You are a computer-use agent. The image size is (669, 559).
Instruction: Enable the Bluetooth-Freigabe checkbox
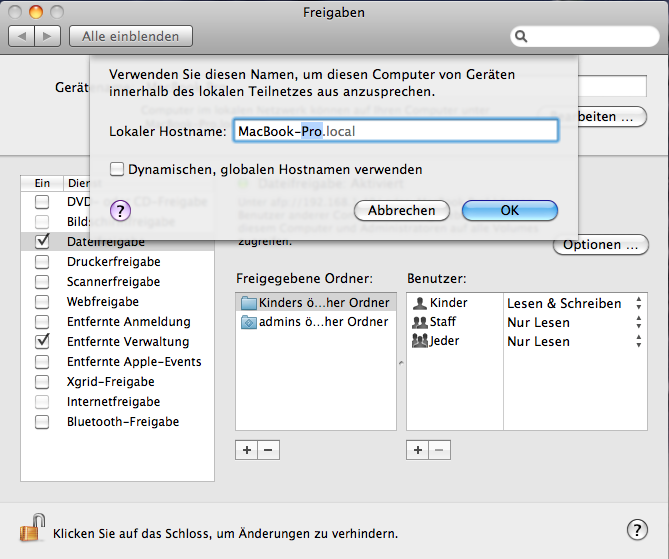click(x=42, y=422)
